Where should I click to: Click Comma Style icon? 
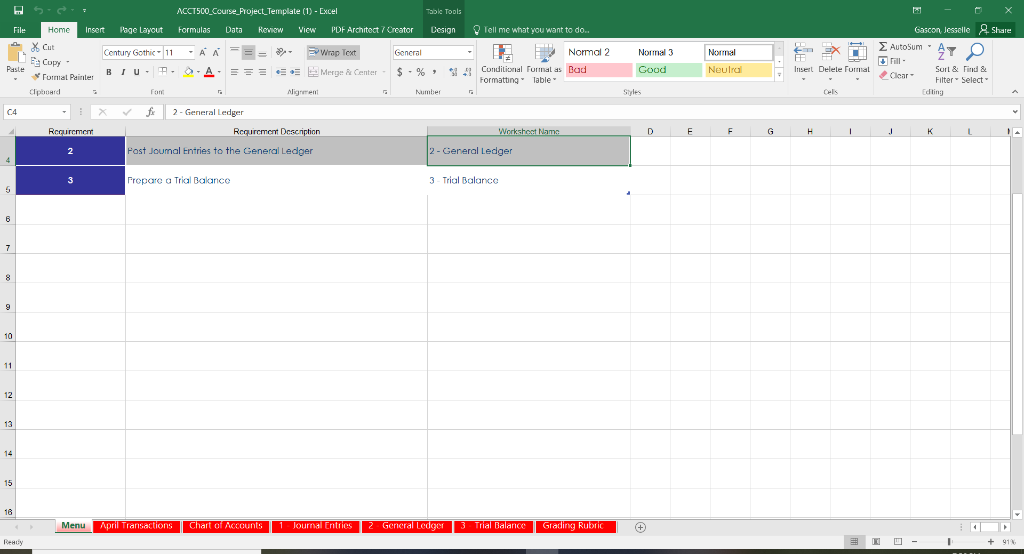[434, 72]
